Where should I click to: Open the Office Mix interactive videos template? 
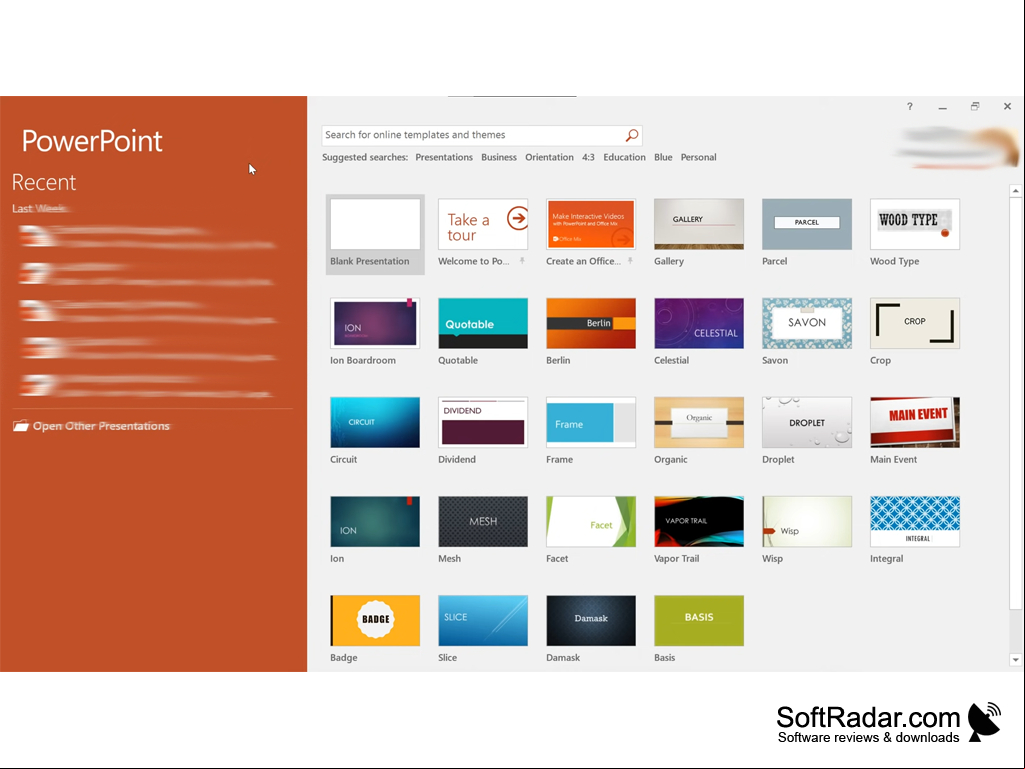(x=591, y=224)
